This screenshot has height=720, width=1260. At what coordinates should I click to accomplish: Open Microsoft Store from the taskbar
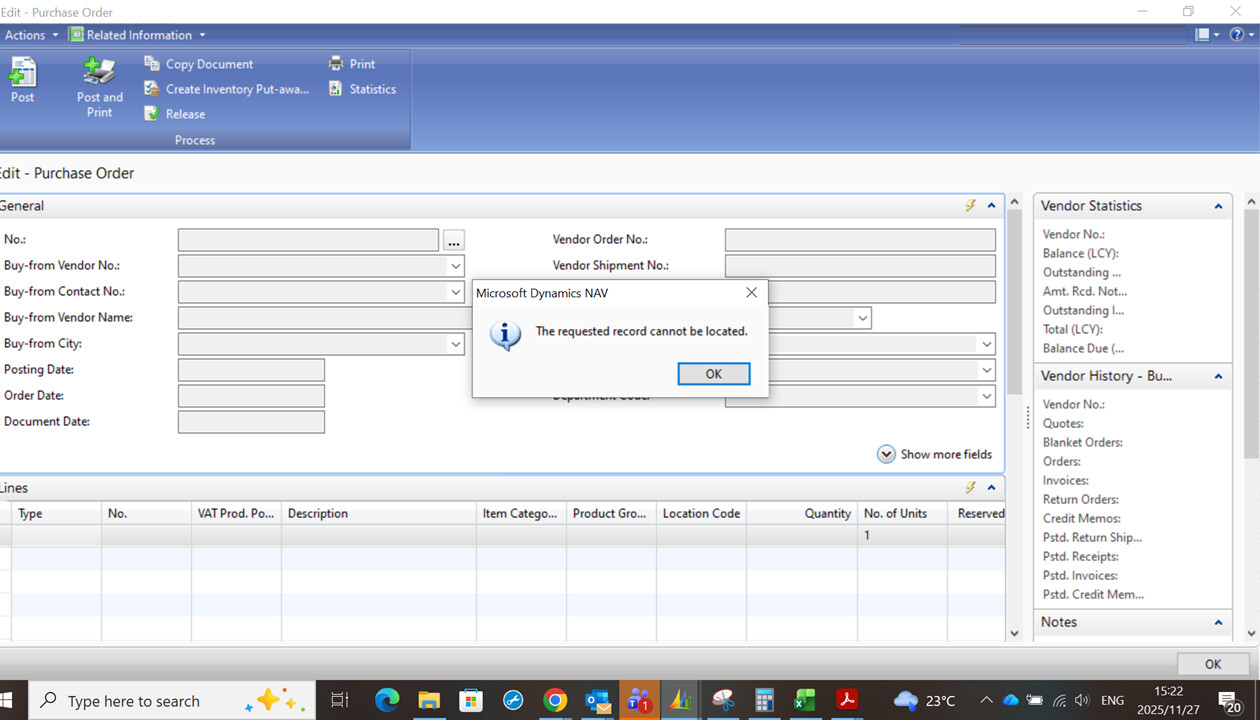pos(471,700)
